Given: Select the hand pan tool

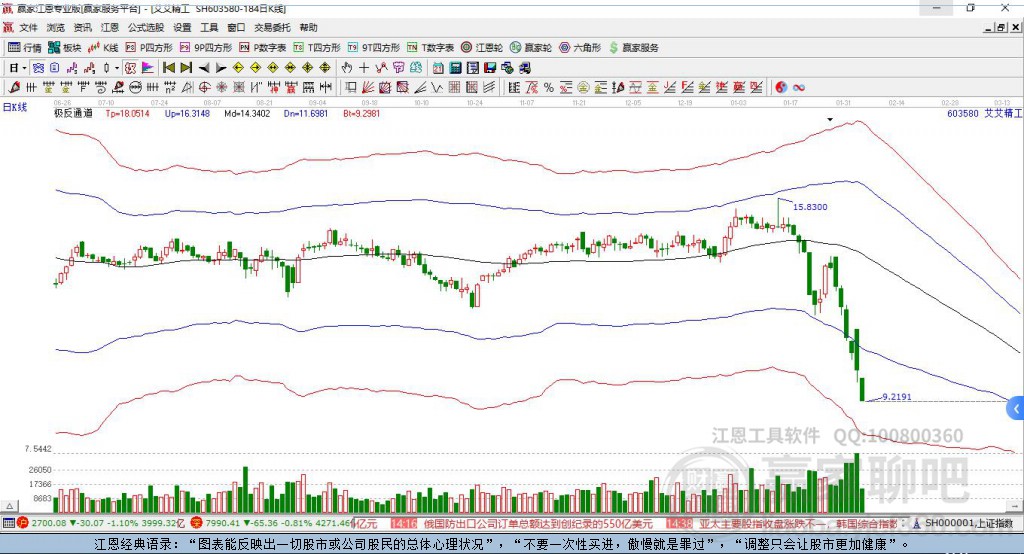Looking at the screenshot, I should pyautogui.click(x=347, y=68).
